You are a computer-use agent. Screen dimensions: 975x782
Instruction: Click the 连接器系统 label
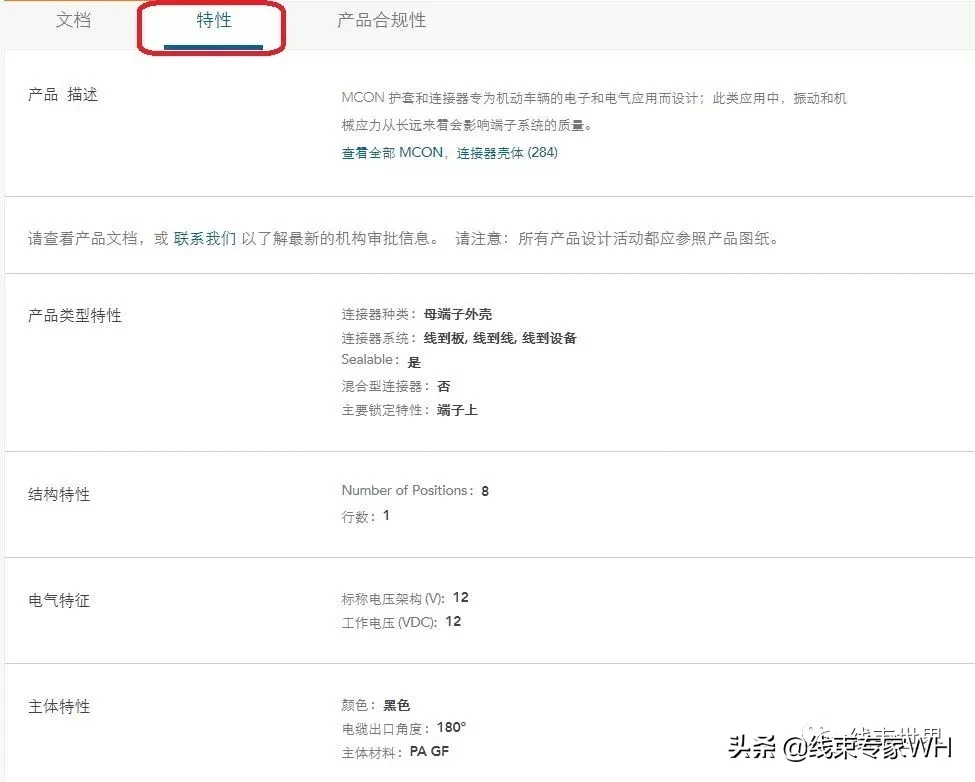coord(379,338)
